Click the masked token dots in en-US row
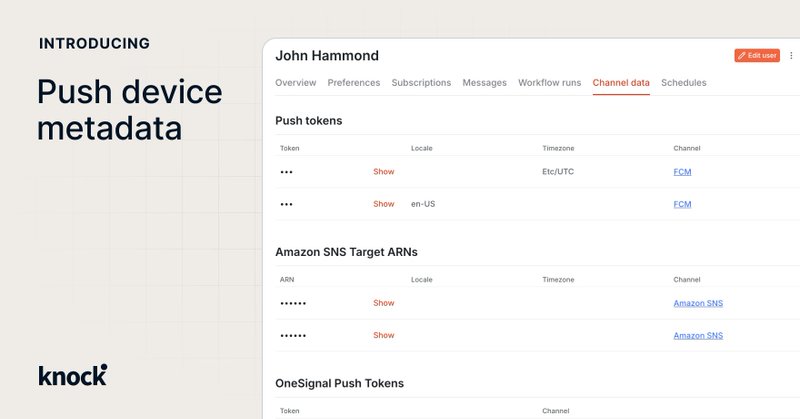The width and height of the screenshot is (800, 419). [x=286, y=204]
